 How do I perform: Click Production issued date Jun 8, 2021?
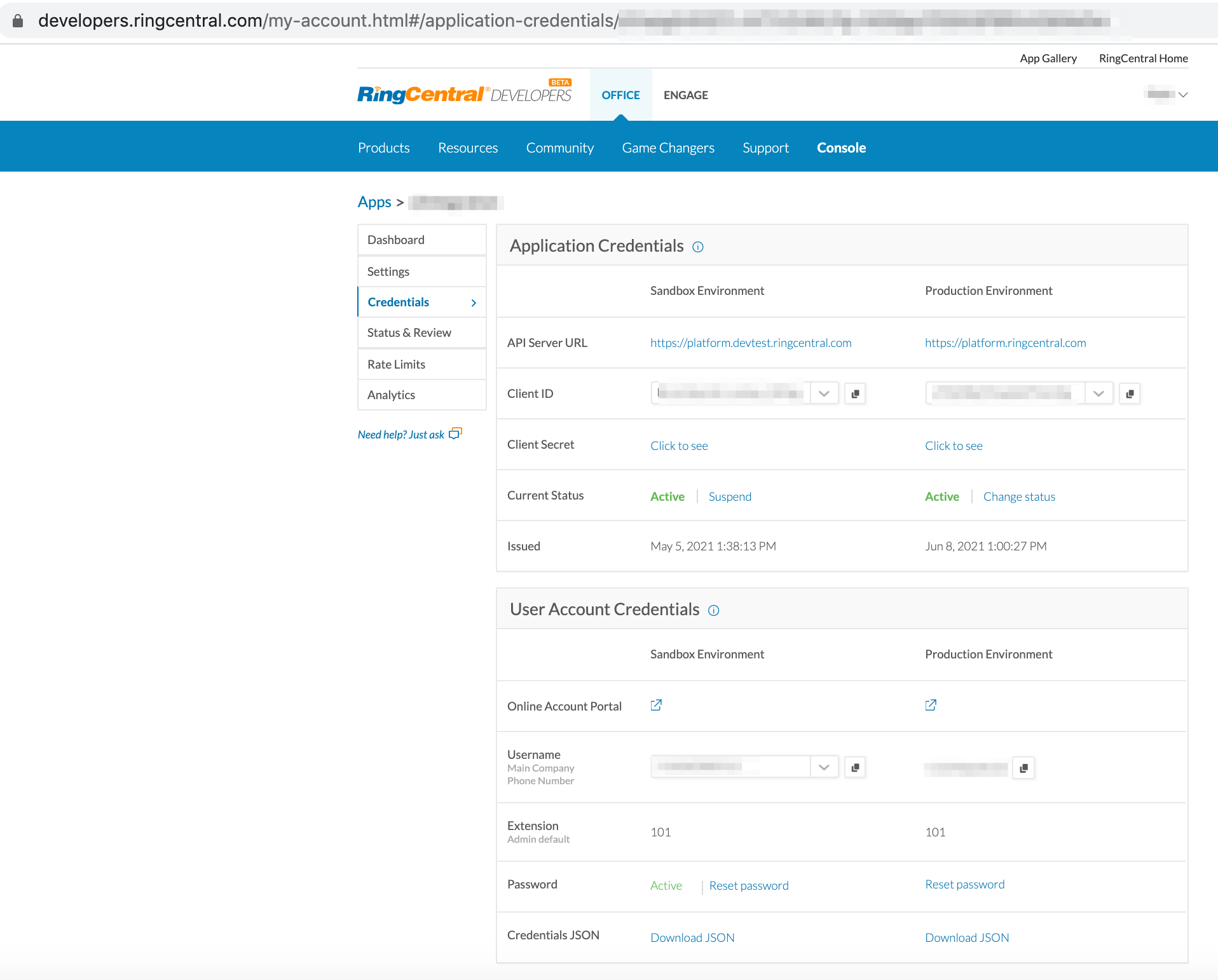click(x=986, y=546)
